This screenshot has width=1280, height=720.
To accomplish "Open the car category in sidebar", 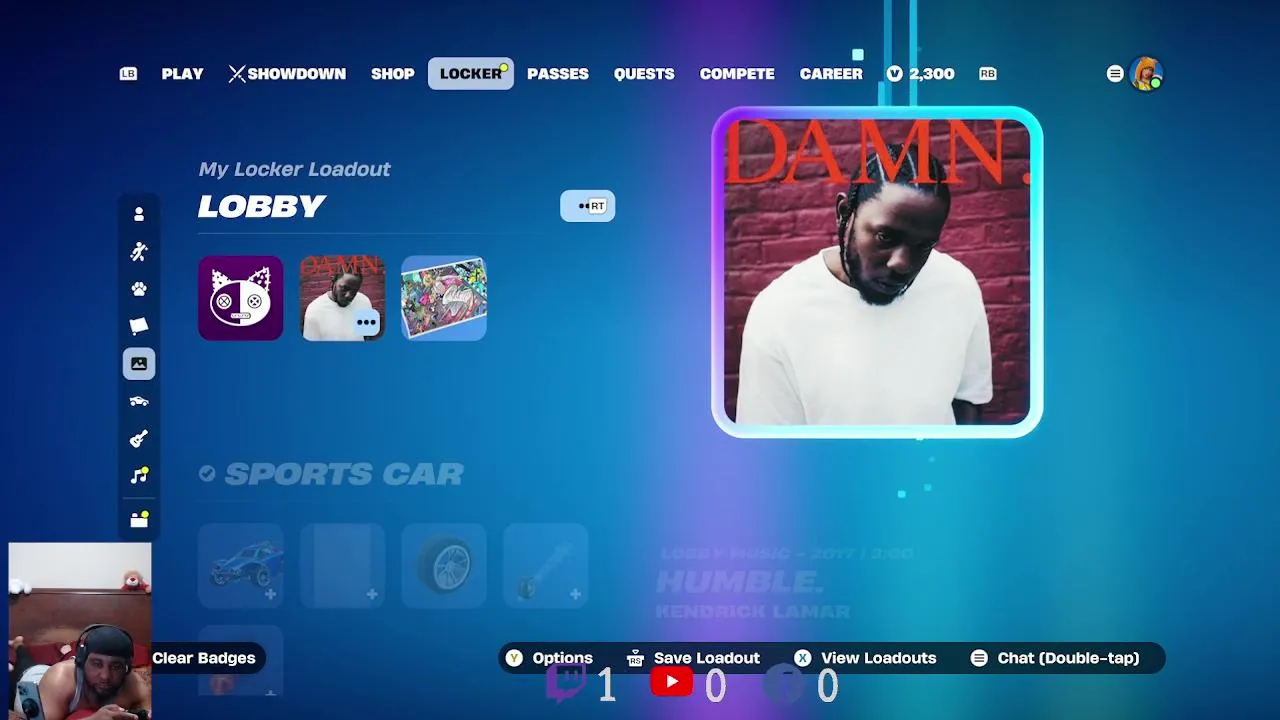I will coord(139,401).
